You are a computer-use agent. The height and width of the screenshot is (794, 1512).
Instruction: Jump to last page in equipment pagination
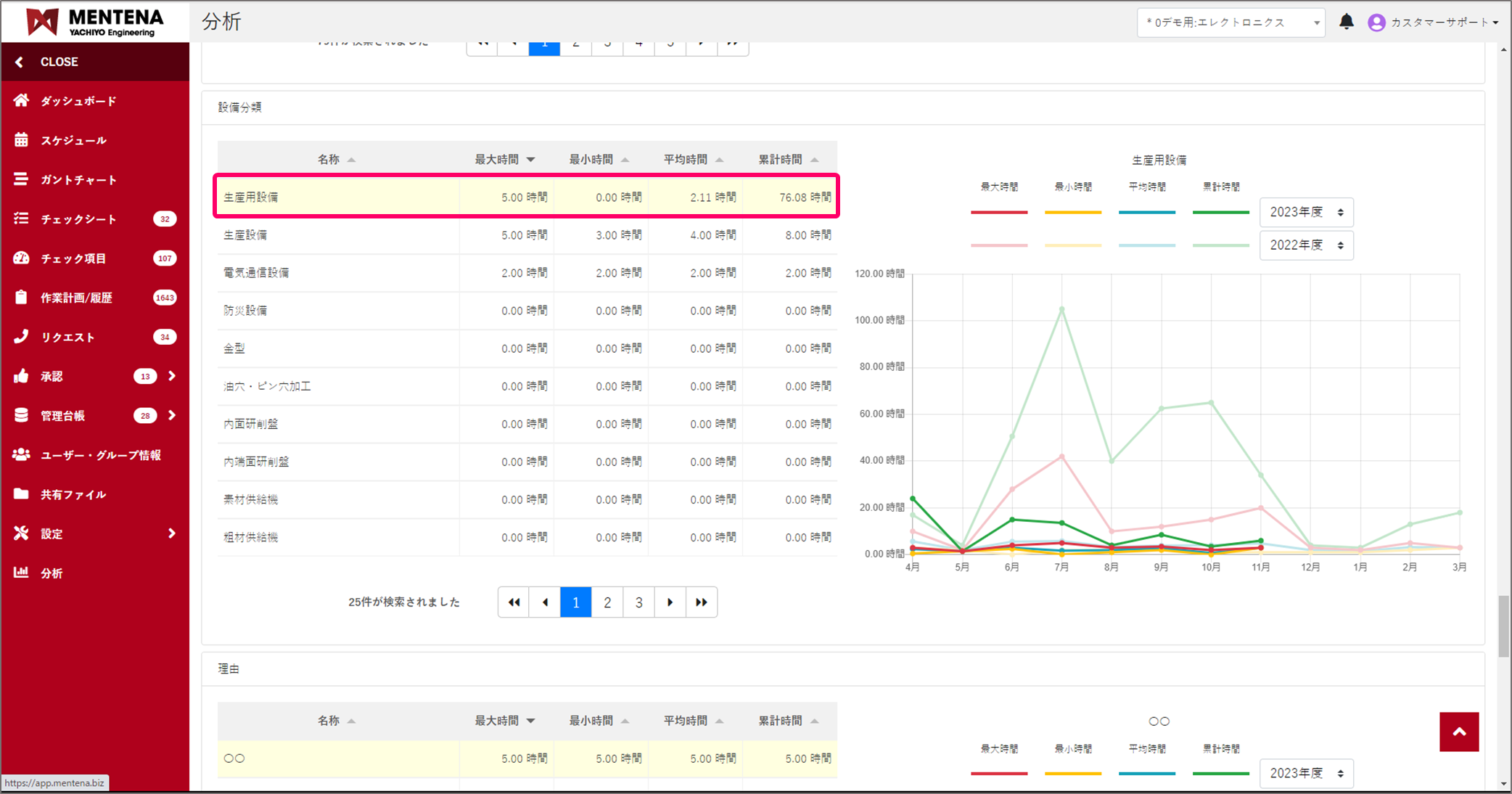[701, 602]
